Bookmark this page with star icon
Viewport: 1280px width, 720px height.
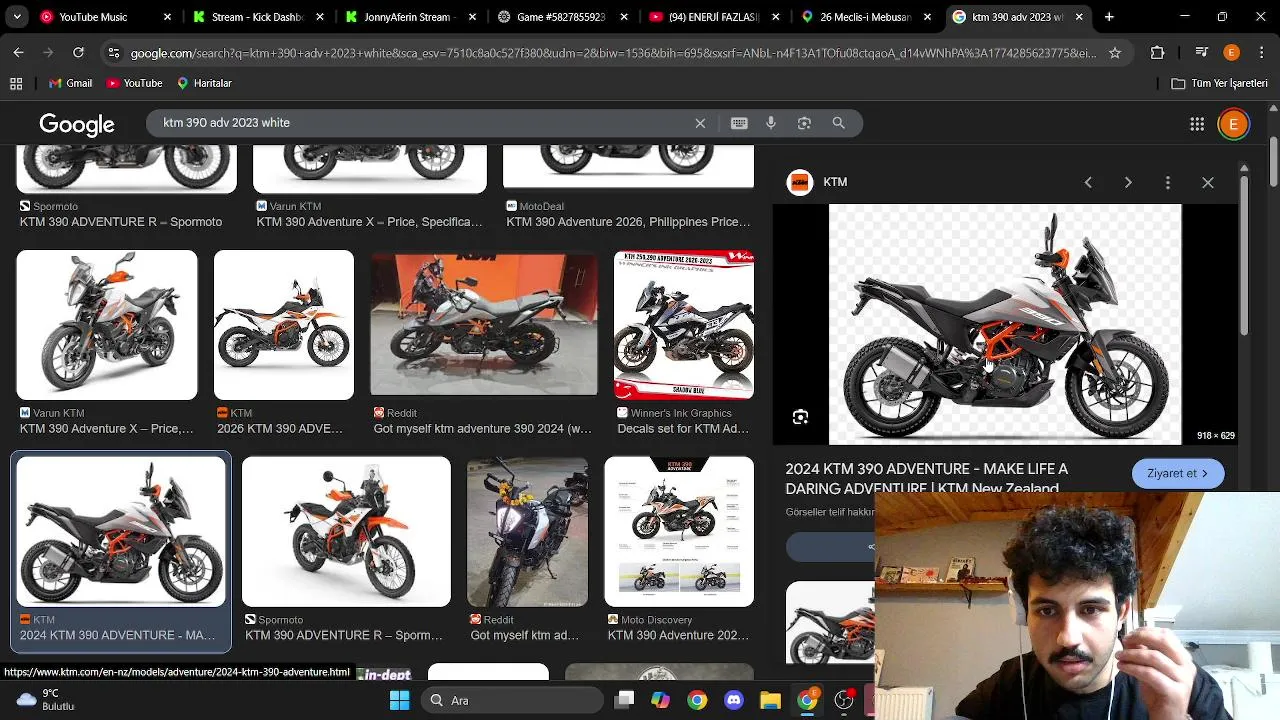click(1115, 53)
